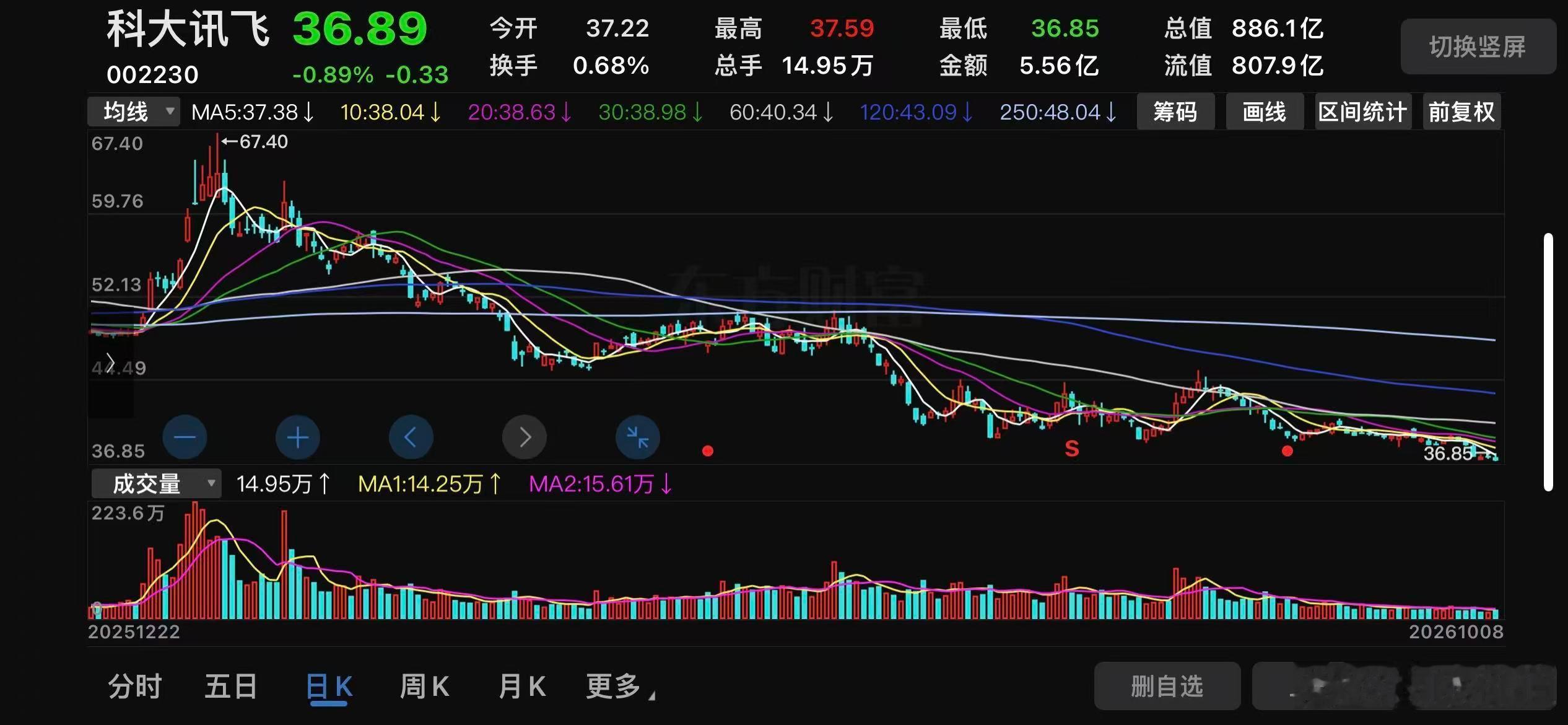Open the 筹码 chip distribution view
The height and width of the screenshot is (725, 1568).
(1175, 112)
